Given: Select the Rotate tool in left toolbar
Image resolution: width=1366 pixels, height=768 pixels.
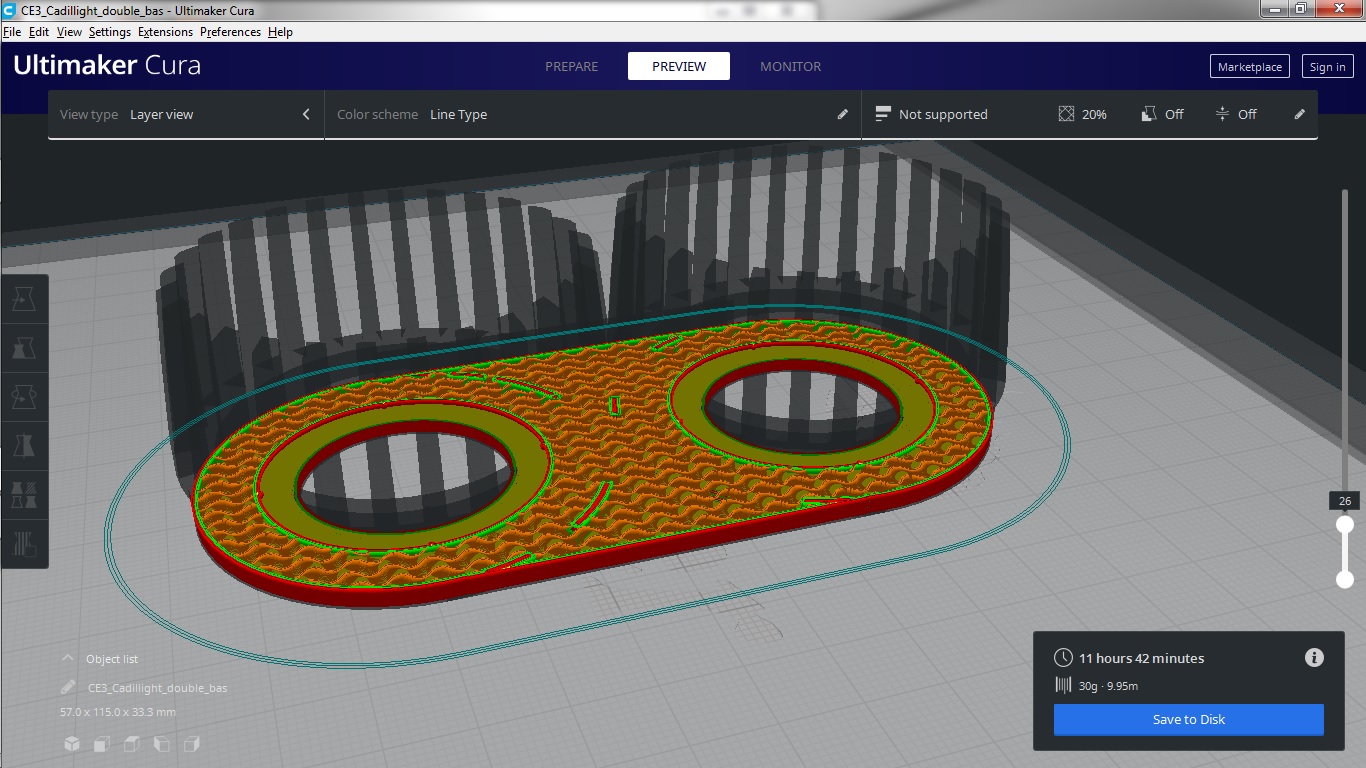Looking at the screenshot, I should (x=24, y=397).
